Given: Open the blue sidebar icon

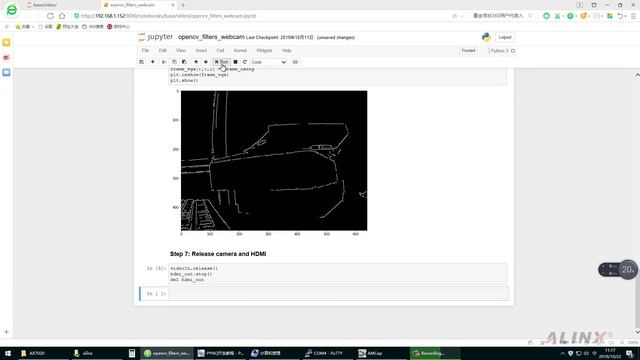Looking at the screenshot, I should (6, 73).
